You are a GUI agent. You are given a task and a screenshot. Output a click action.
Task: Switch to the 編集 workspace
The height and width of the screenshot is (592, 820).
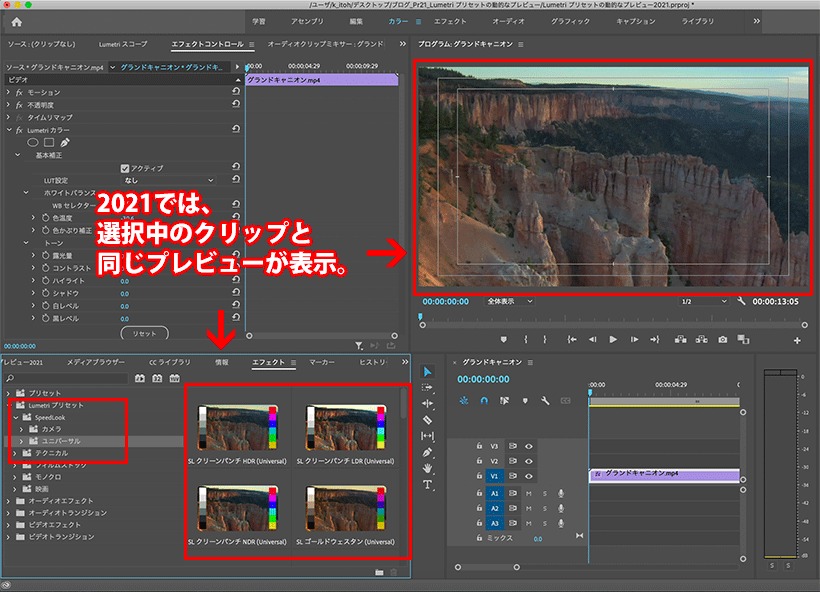click(x=356, y=21)
